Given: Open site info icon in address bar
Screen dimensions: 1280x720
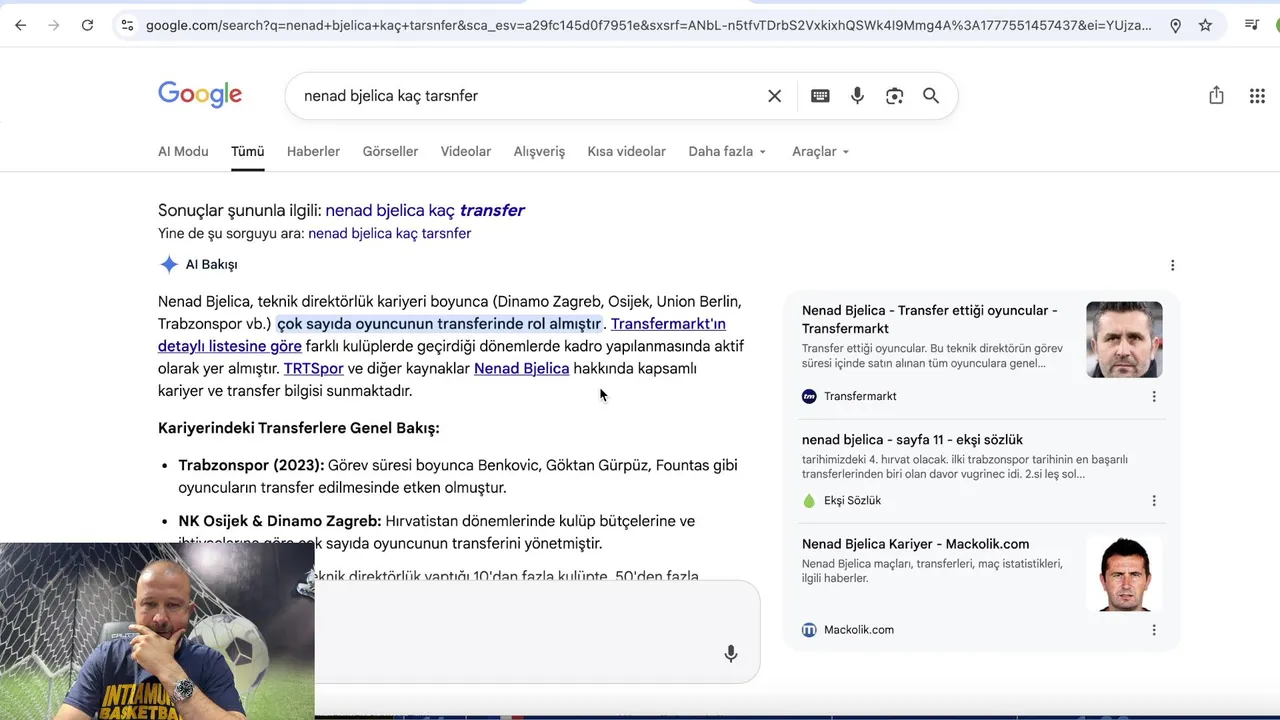Looking at the screenshot, I should point(126,25).
